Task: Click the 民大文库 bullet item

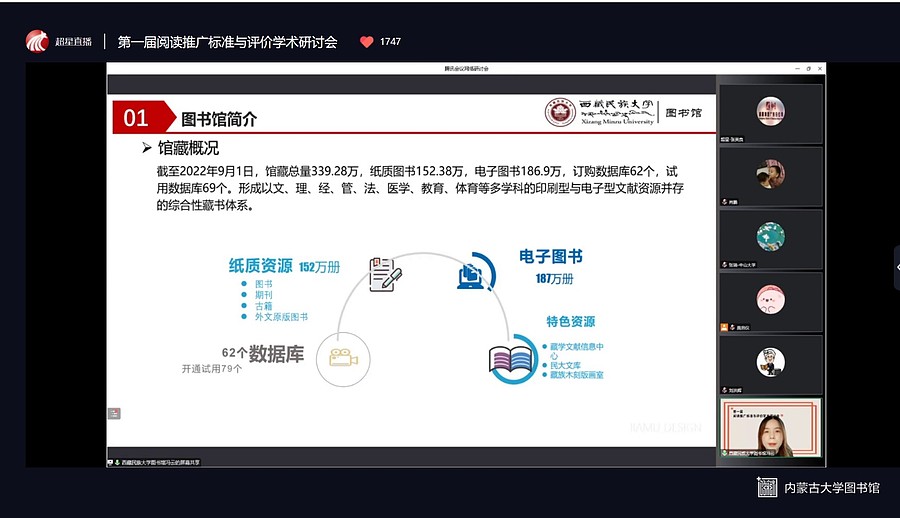Action: (565, 365)
